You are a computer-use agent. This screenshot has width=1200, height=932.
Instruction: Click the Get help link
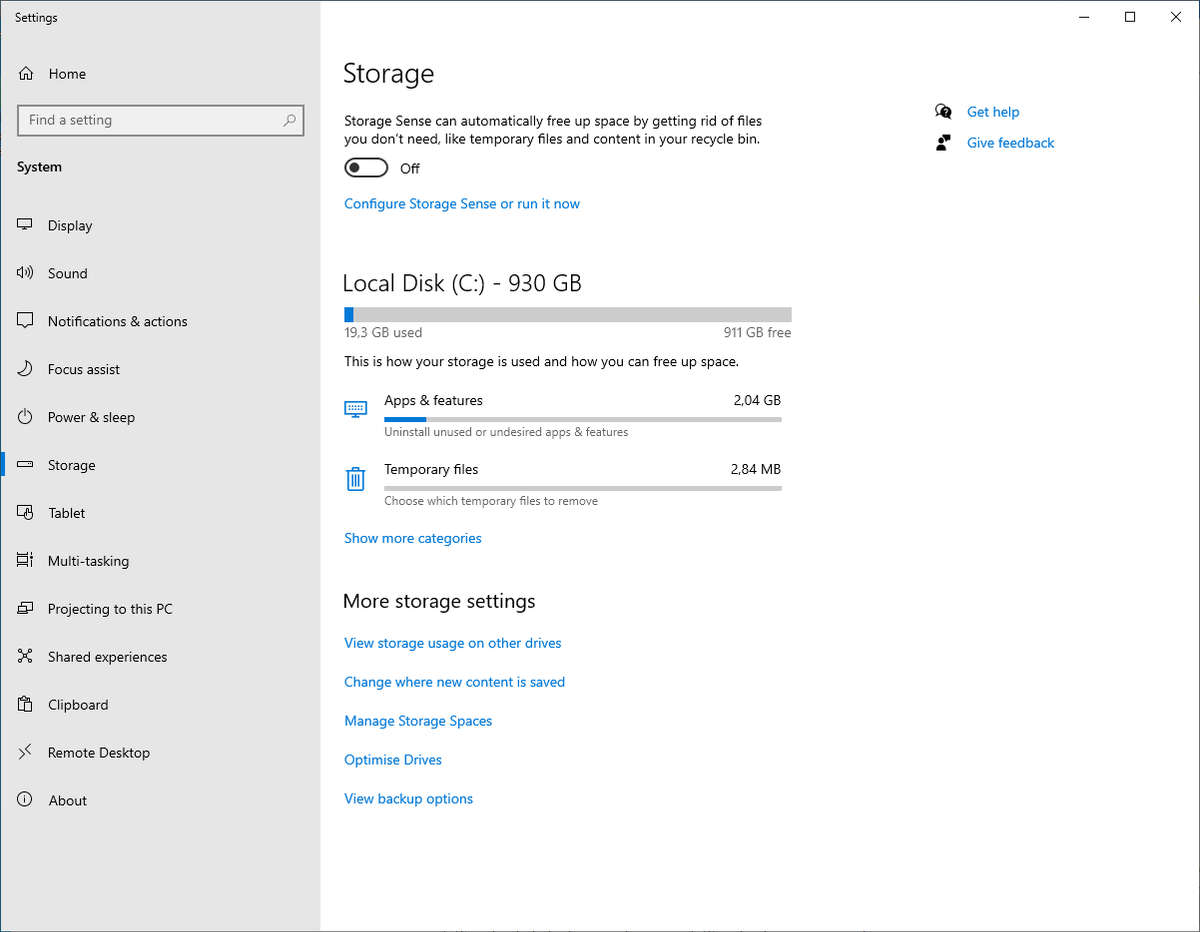(x=992, y=112)
